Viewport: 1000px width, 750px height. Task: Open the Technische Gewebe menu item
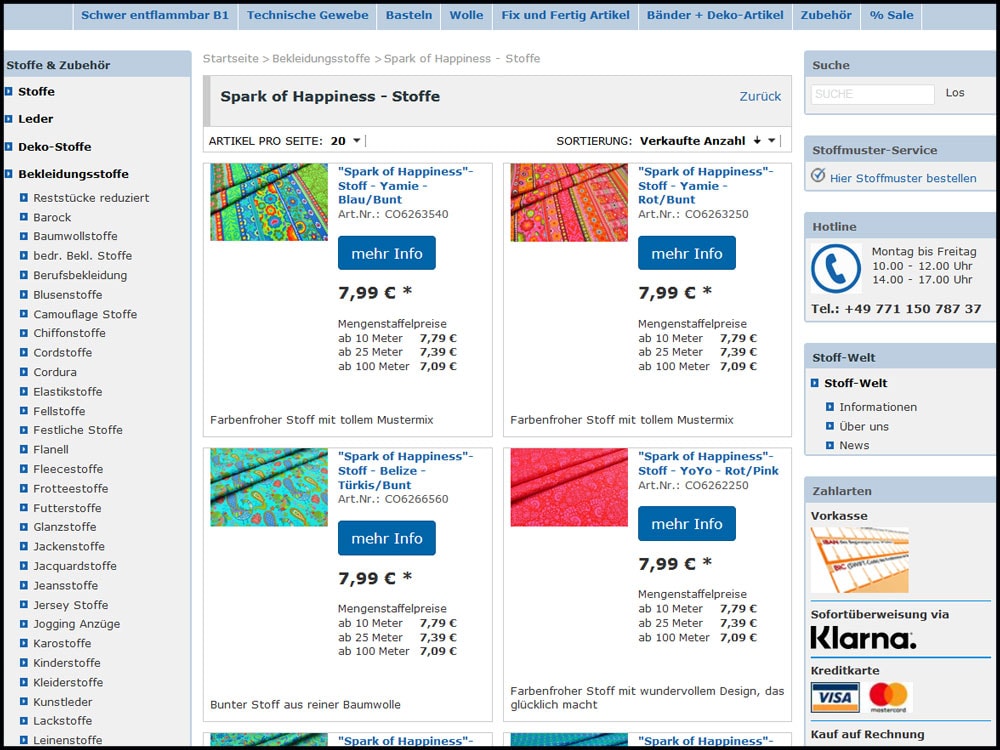tap(307, 15)
